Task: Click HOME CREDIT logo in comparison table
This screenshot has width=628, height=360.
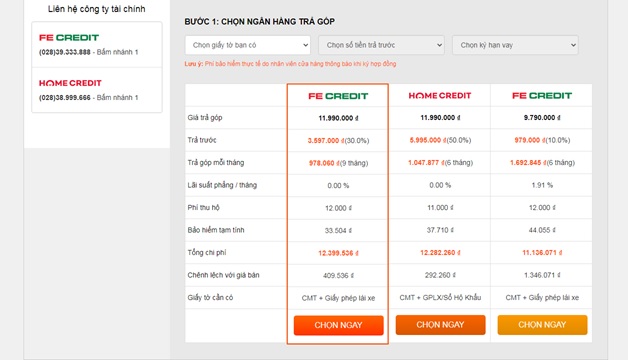Action: point(440,96)
